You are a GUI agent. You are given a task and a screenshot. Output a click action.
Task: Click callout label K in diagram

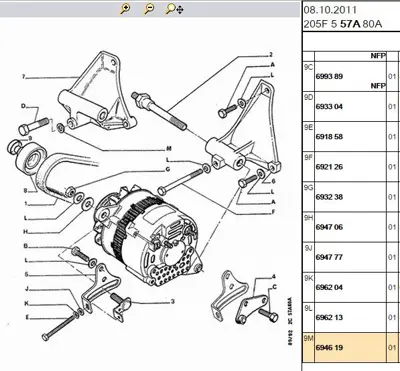coord(26,303)
